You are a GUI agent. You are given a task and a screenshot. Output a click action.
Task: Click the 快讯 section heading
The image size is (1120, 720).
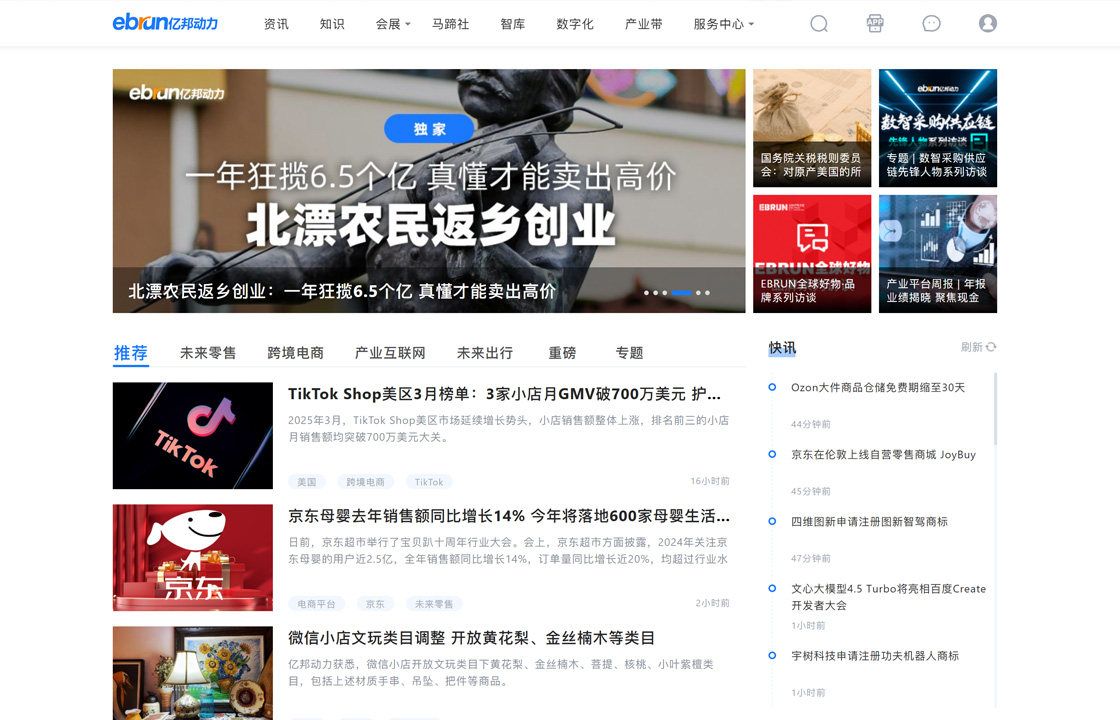pyautogui.click(x=782, y=348)
